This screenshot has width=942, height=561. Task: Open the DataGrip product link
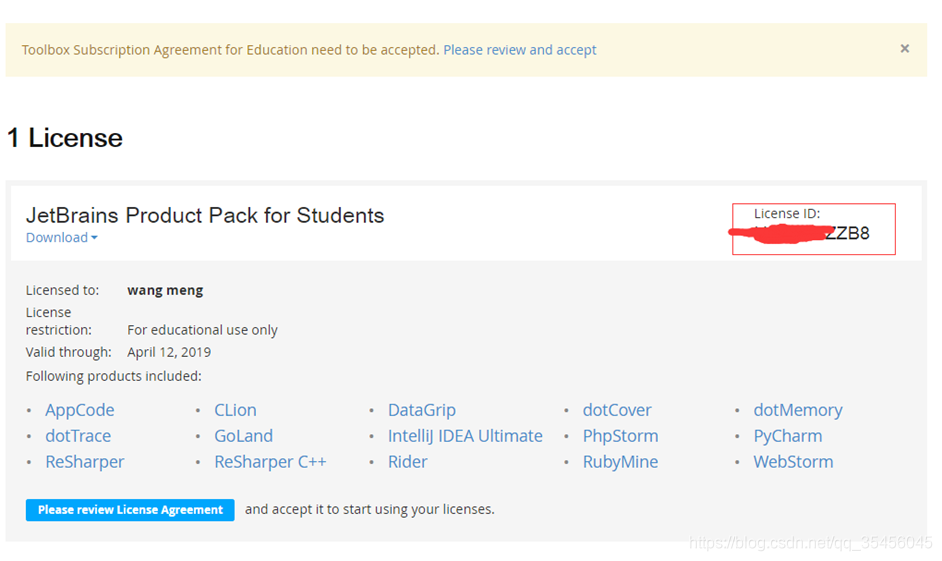[x=422, y=410]
